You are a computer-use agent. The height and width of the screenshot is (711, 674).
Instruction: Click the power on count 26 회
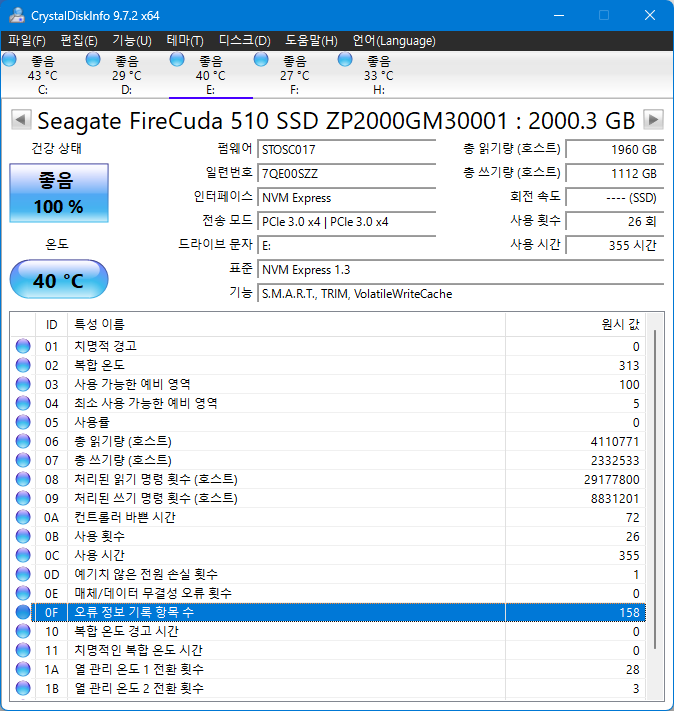(x=615, y=221)
